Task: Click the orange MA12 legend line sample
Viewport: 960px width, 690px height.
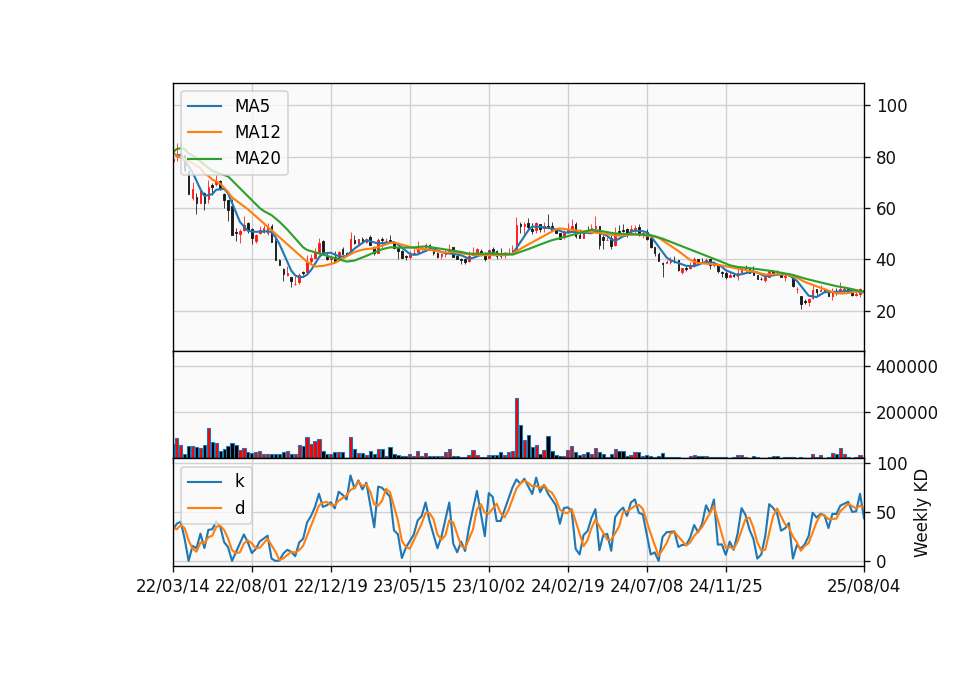Action: tap(204, 132)
